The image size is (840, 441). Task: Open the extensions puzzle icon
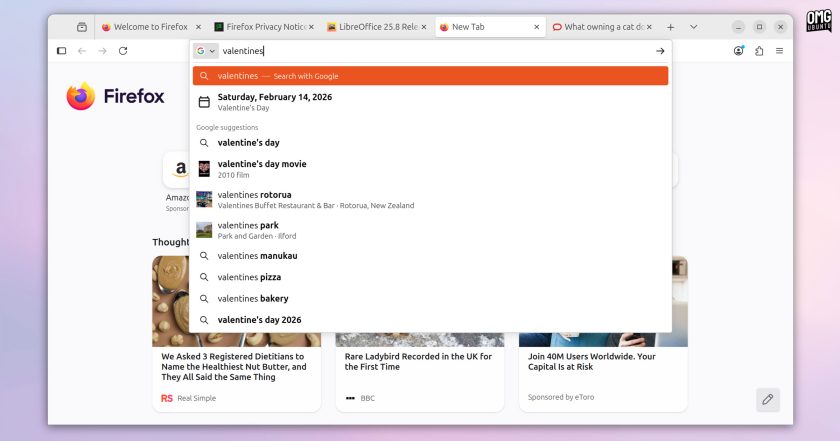(759, 51)
